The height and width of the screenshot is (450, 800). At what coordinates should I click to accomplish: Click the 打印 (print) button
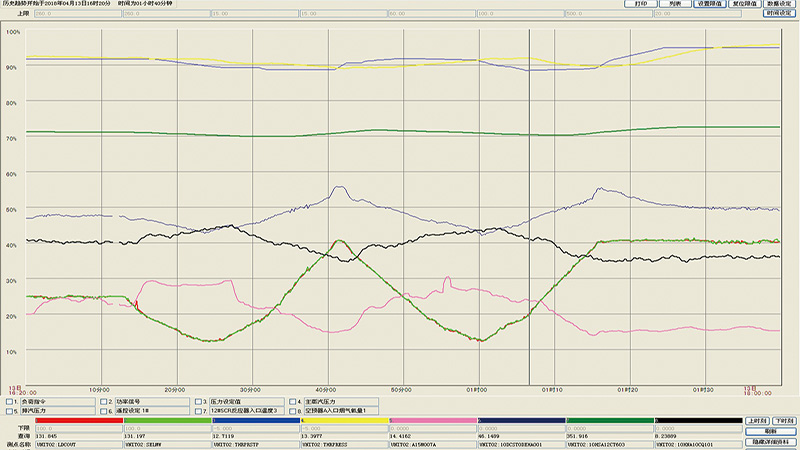641,4
